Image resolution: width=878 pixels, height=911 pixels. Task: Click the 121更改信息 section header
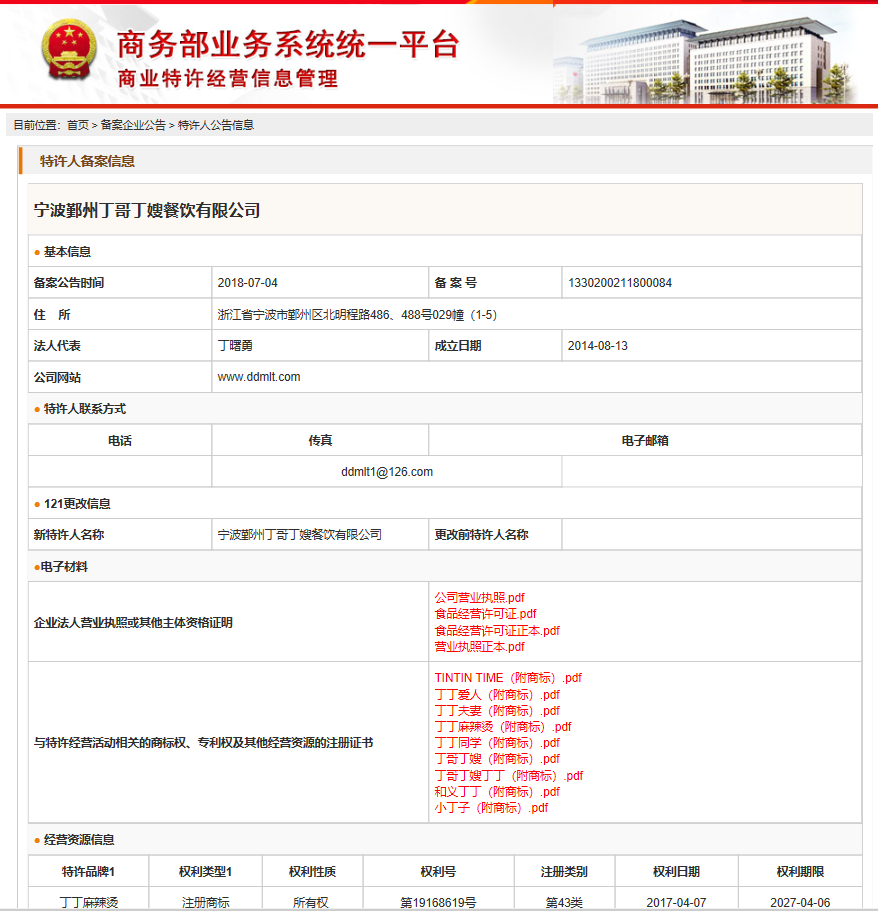tap(77, 504)
